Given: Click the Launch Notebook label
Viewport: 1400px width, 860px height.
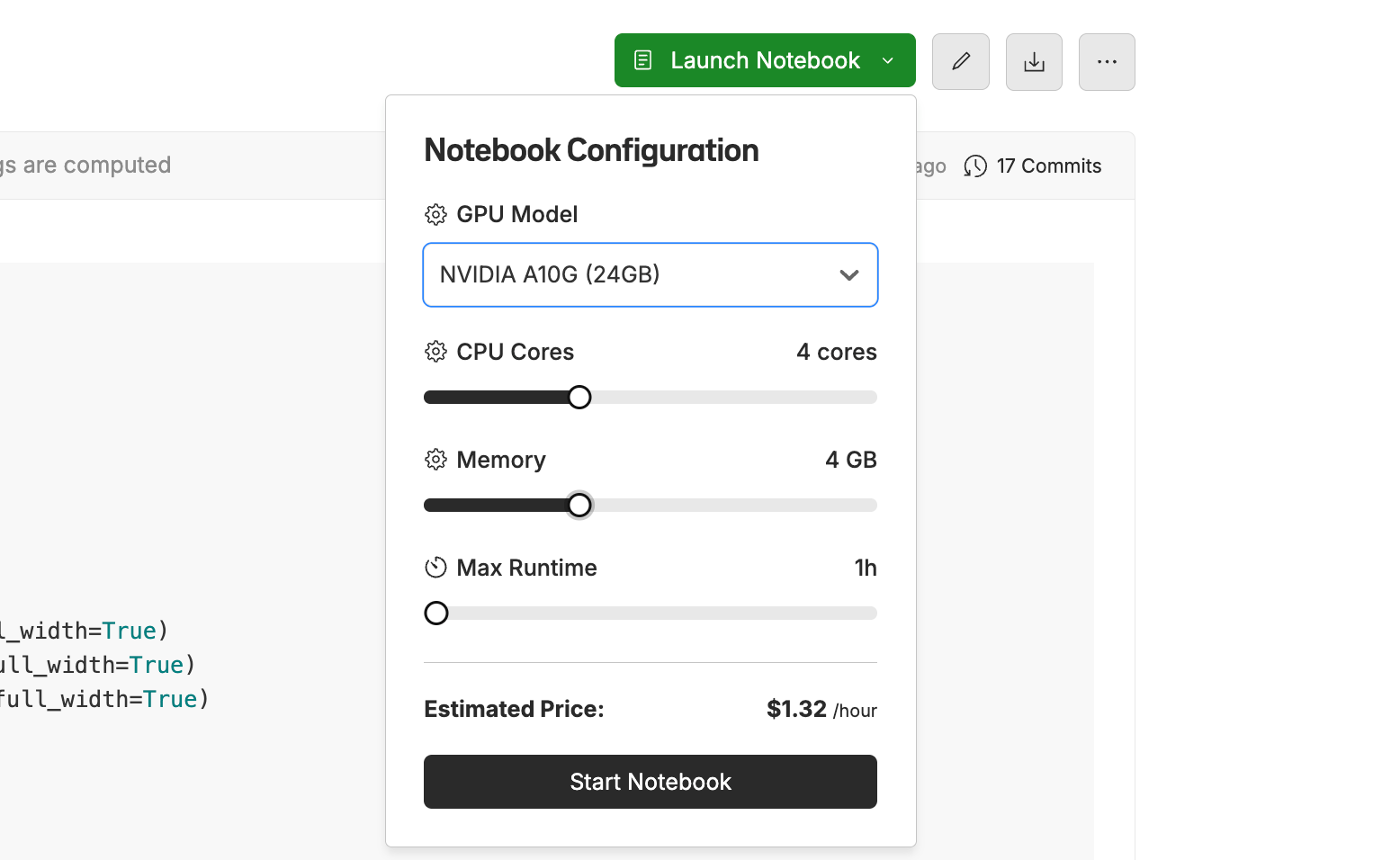Looking at the screenshot, I should click(x=766, y=60).
